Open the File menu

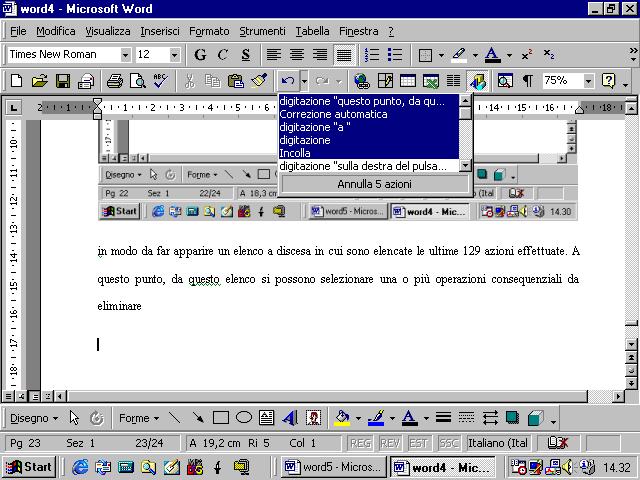pyautogui.click(x=18, y=31)
